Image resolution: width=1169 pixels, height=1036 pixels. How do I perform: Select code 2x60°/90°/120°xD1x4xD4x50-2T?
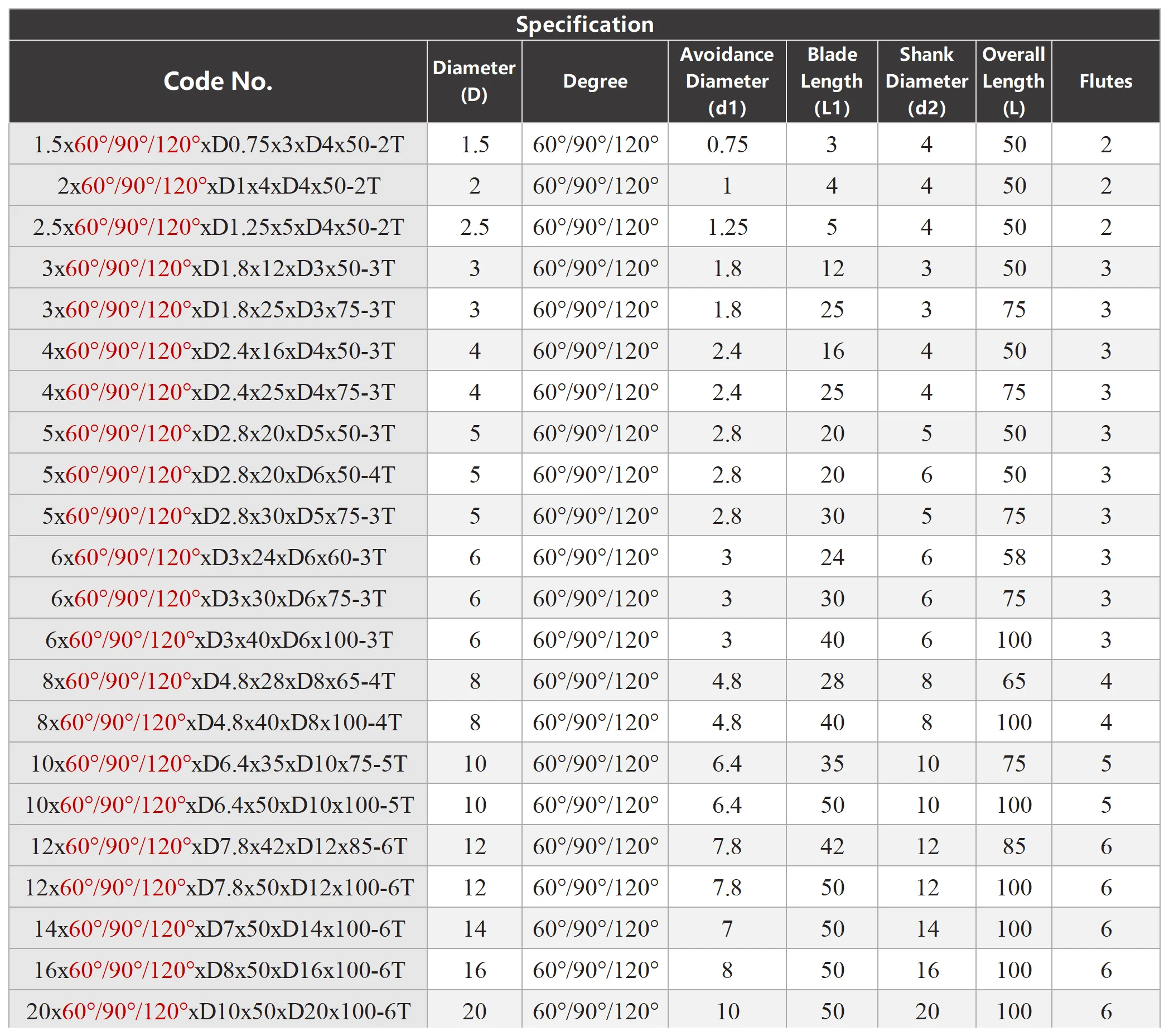(x=219, y=186)
